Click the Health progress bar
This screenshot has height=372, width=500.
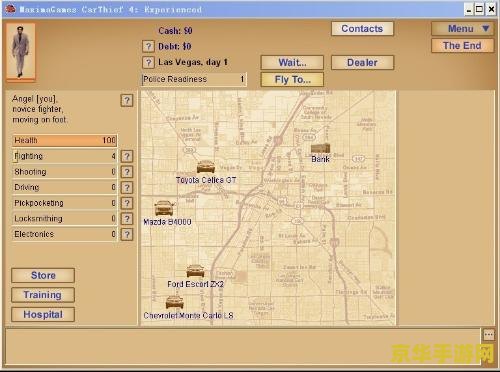click(x=65, y=140)
